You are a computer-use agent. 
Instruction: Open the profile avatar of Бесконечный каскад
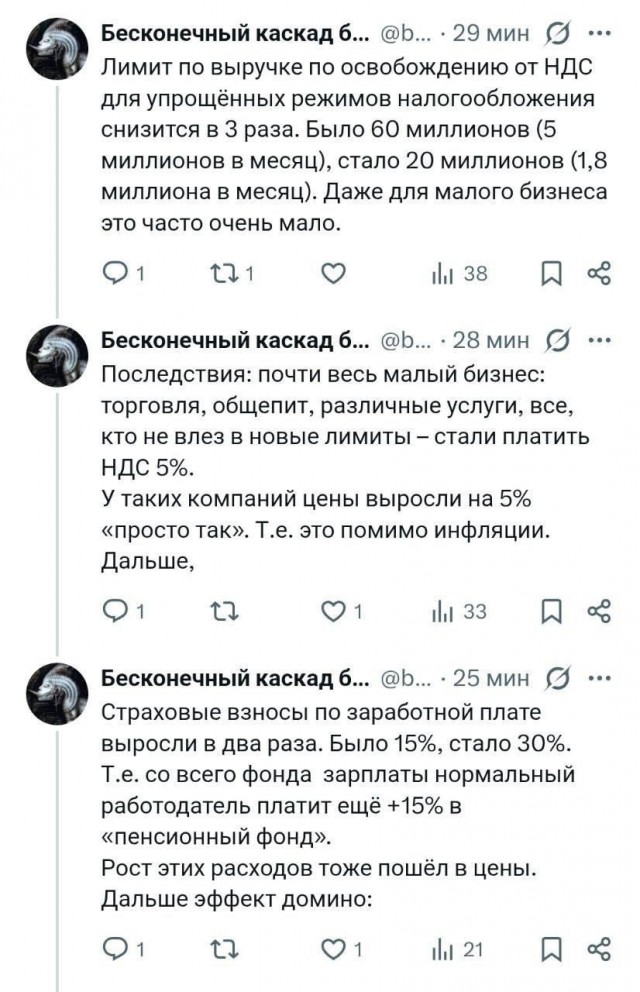58,47
